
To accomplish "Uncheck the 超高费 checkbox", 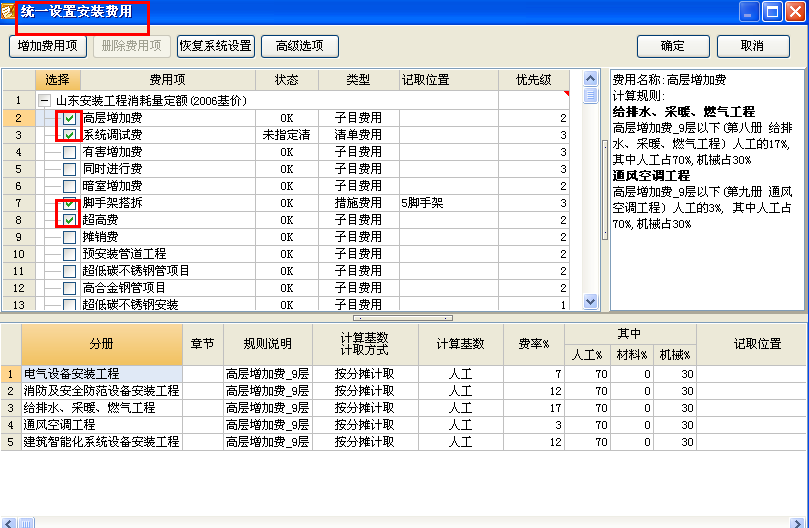I will coord(69,220).
